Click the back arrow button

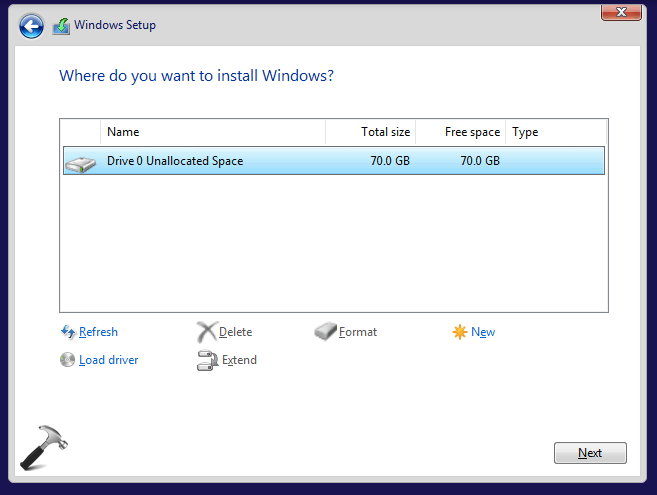click(31, 25)
